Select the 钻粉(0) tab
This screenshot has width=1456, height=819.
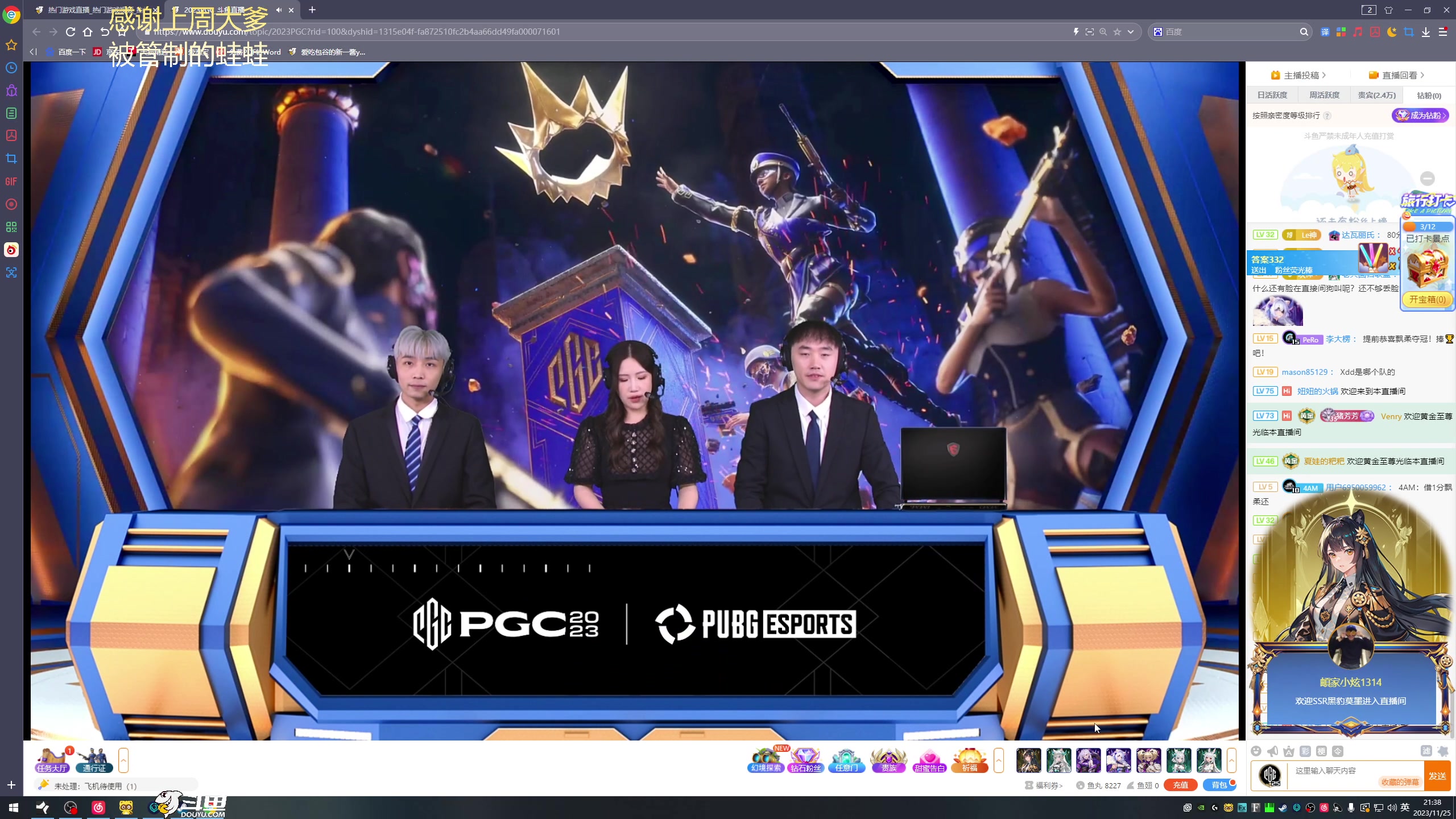click(x=1429, y=95)
